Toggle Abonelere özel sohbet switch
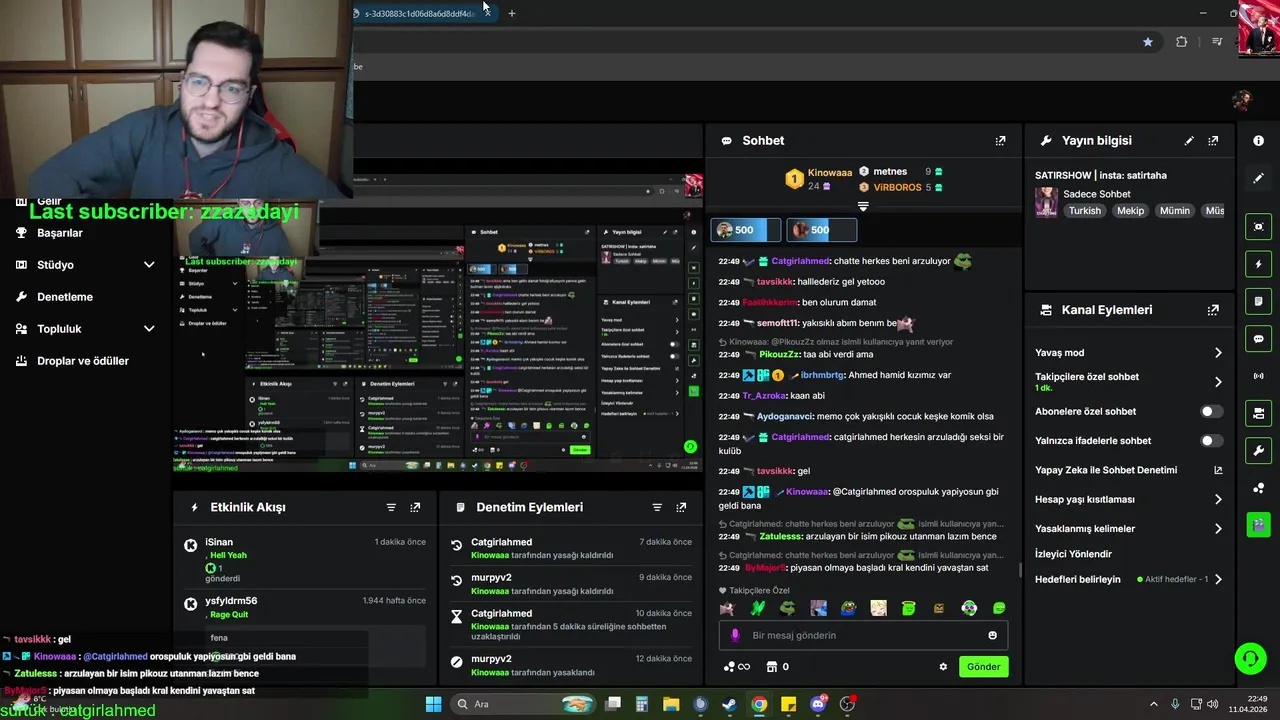The height and width of the screenshot is (720, 1280). 1211,411
